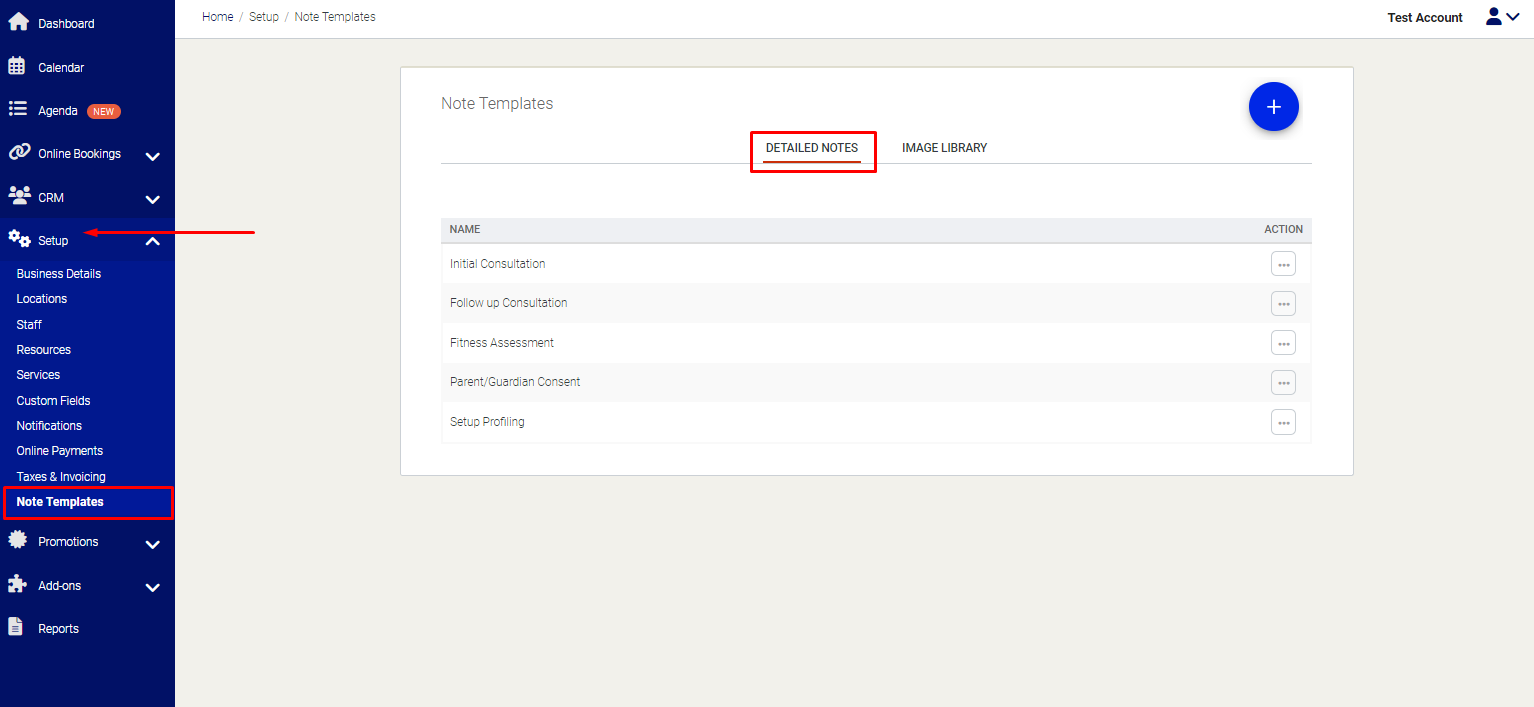This screenshot has width=1534, height=707.
Task: Select Note Templates in the sidebar
Action: [62, 502]
